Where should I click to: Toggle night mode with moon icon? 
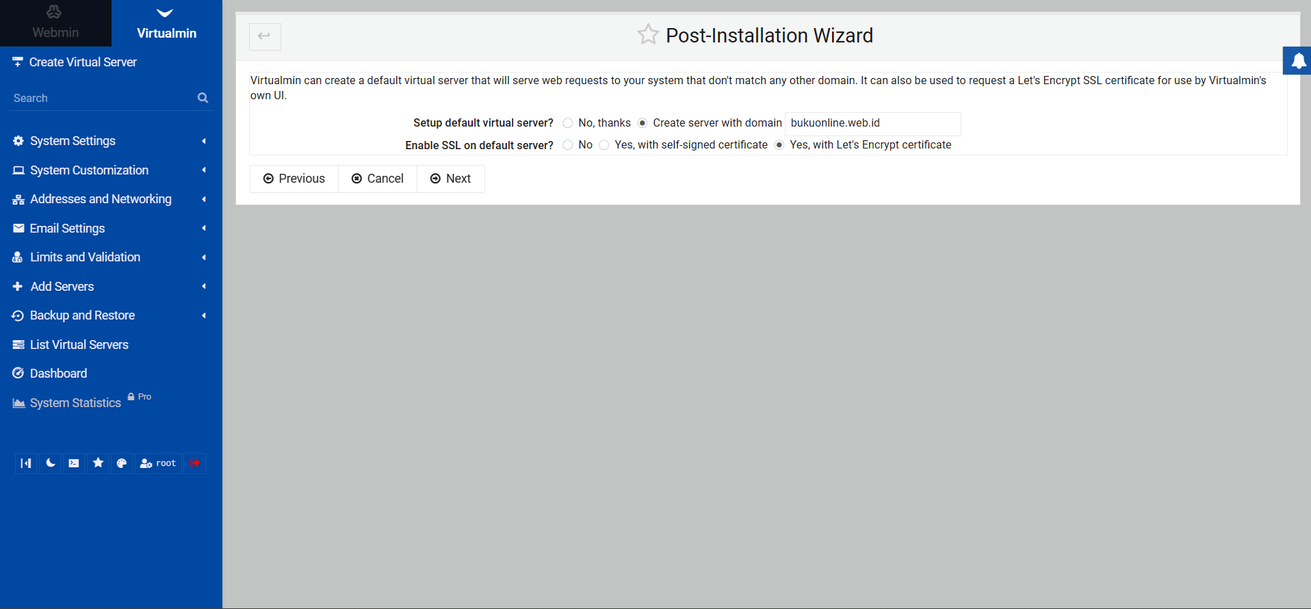(50, 463)
